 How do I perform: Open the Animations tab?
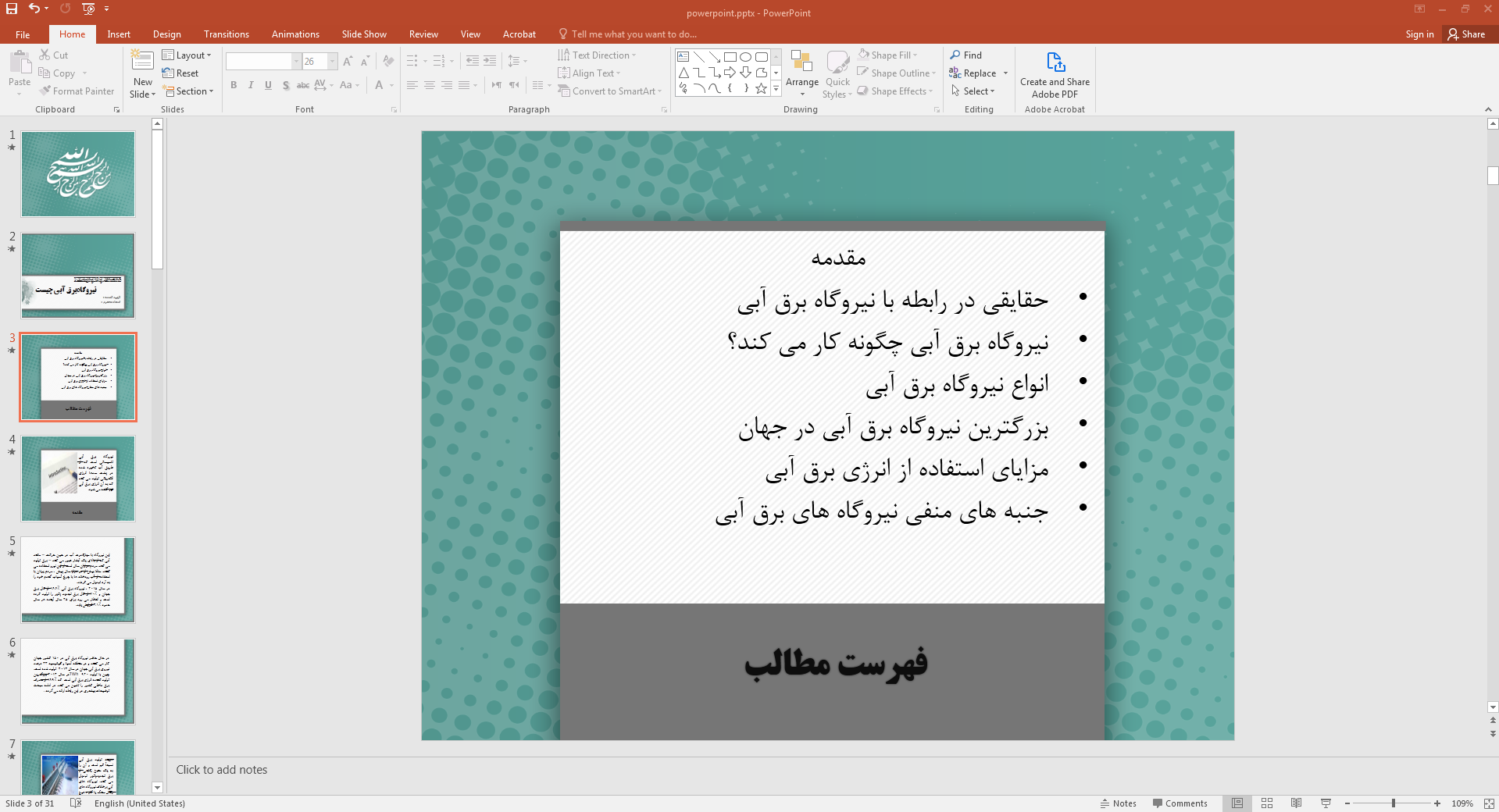[x=295, y=34]
